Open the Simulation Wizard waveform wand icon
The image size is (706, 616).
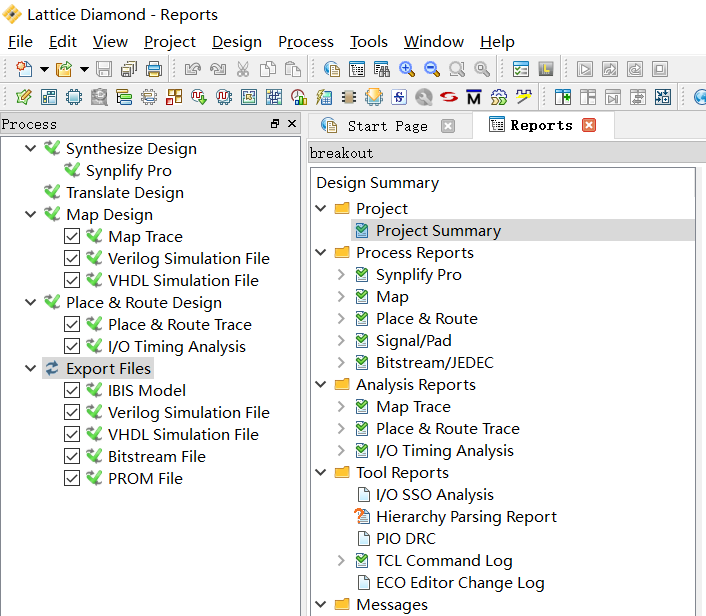click(x=524, y=97)
